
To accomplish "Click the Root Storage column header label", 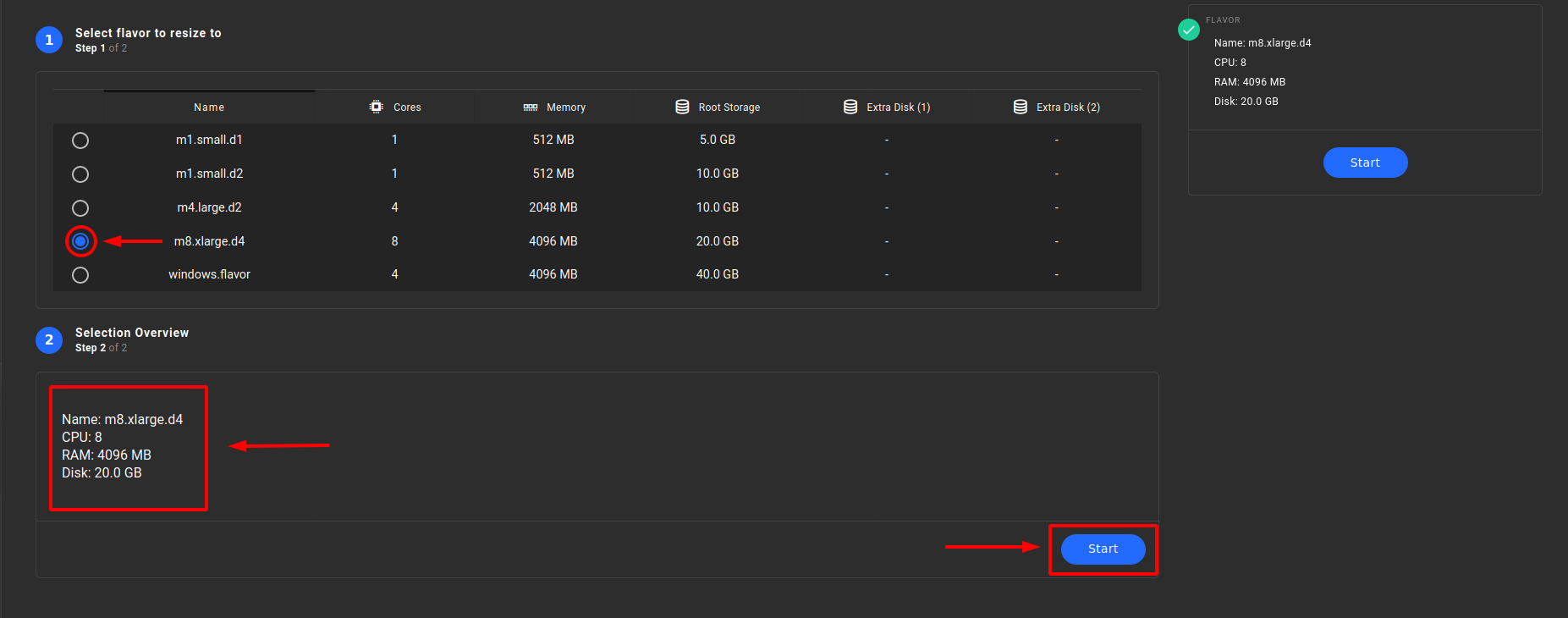I will point(729,108).
